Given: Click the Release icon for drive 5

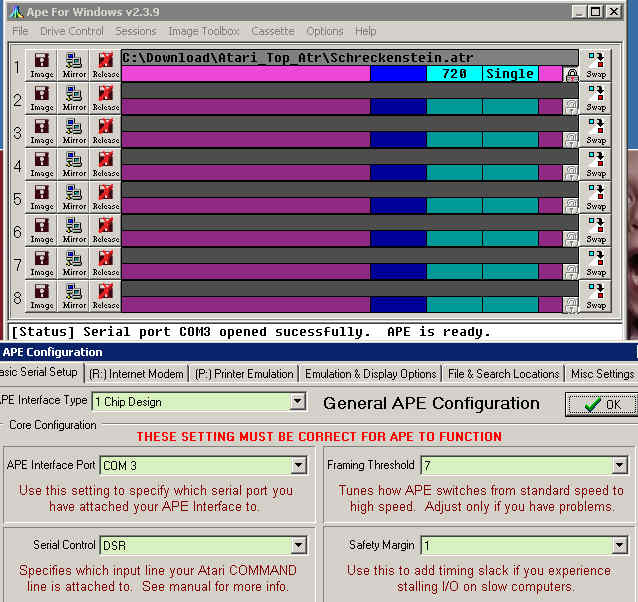Looking at the screenshot, I should 105,197.
